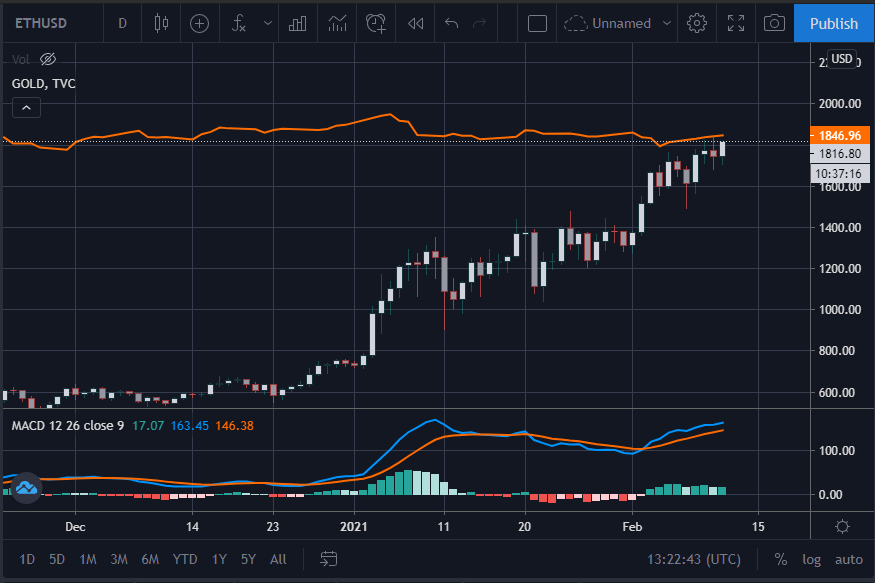Screen dimensions: 875x583
Task: Create a new alert with the alarm clock icon
Action: pos(376,23)
